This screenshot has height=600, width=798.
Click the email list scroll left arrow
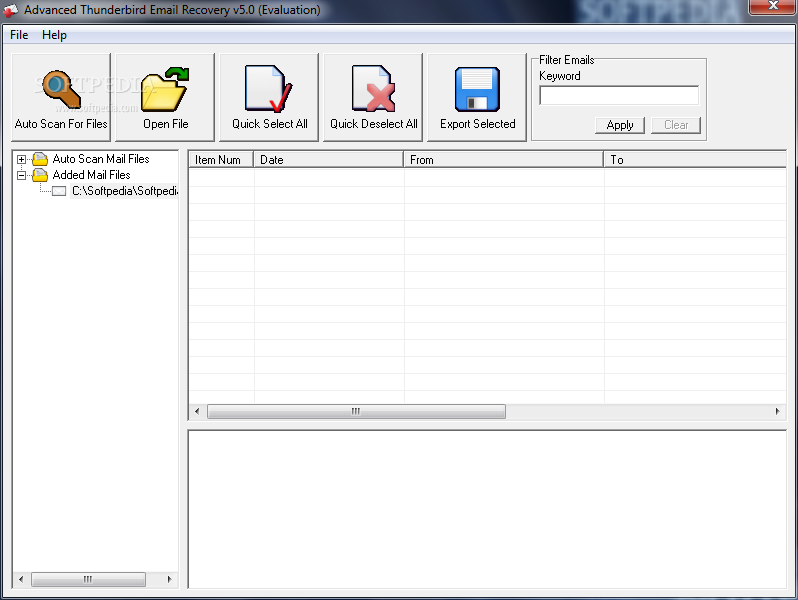(197, 411)
